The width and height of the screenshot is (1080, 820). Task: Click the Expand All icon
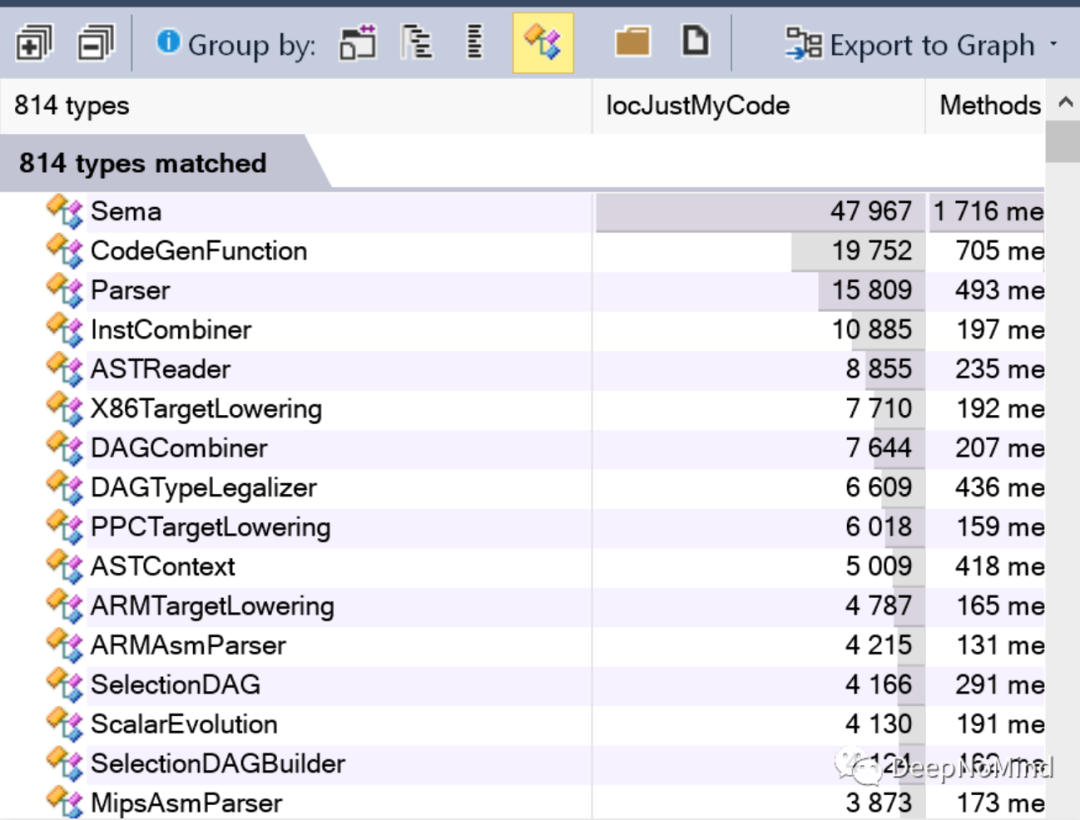pos(33,43)
